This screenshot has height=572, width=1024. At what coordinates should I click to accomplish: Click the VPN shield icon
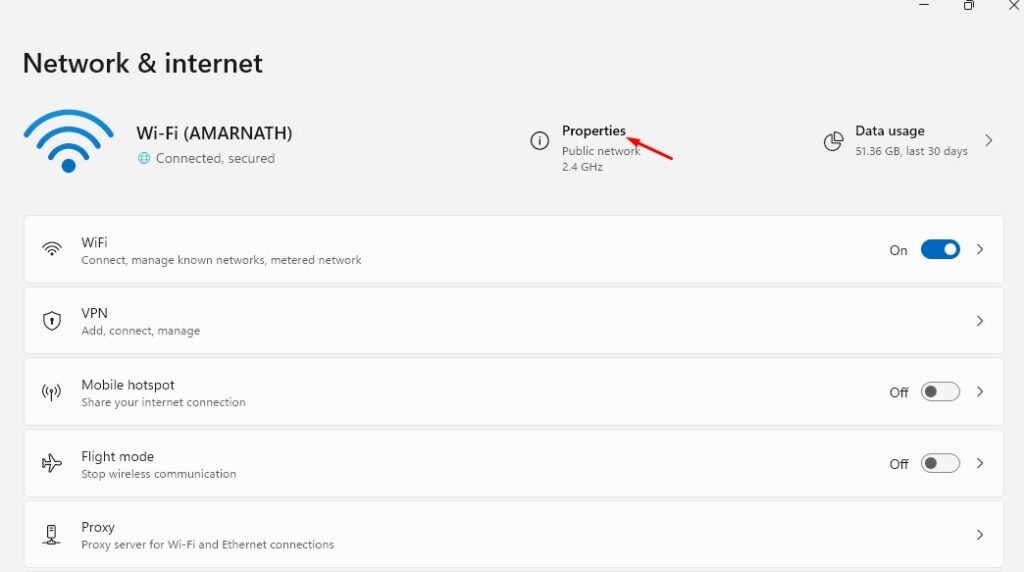tap(52, 321)
